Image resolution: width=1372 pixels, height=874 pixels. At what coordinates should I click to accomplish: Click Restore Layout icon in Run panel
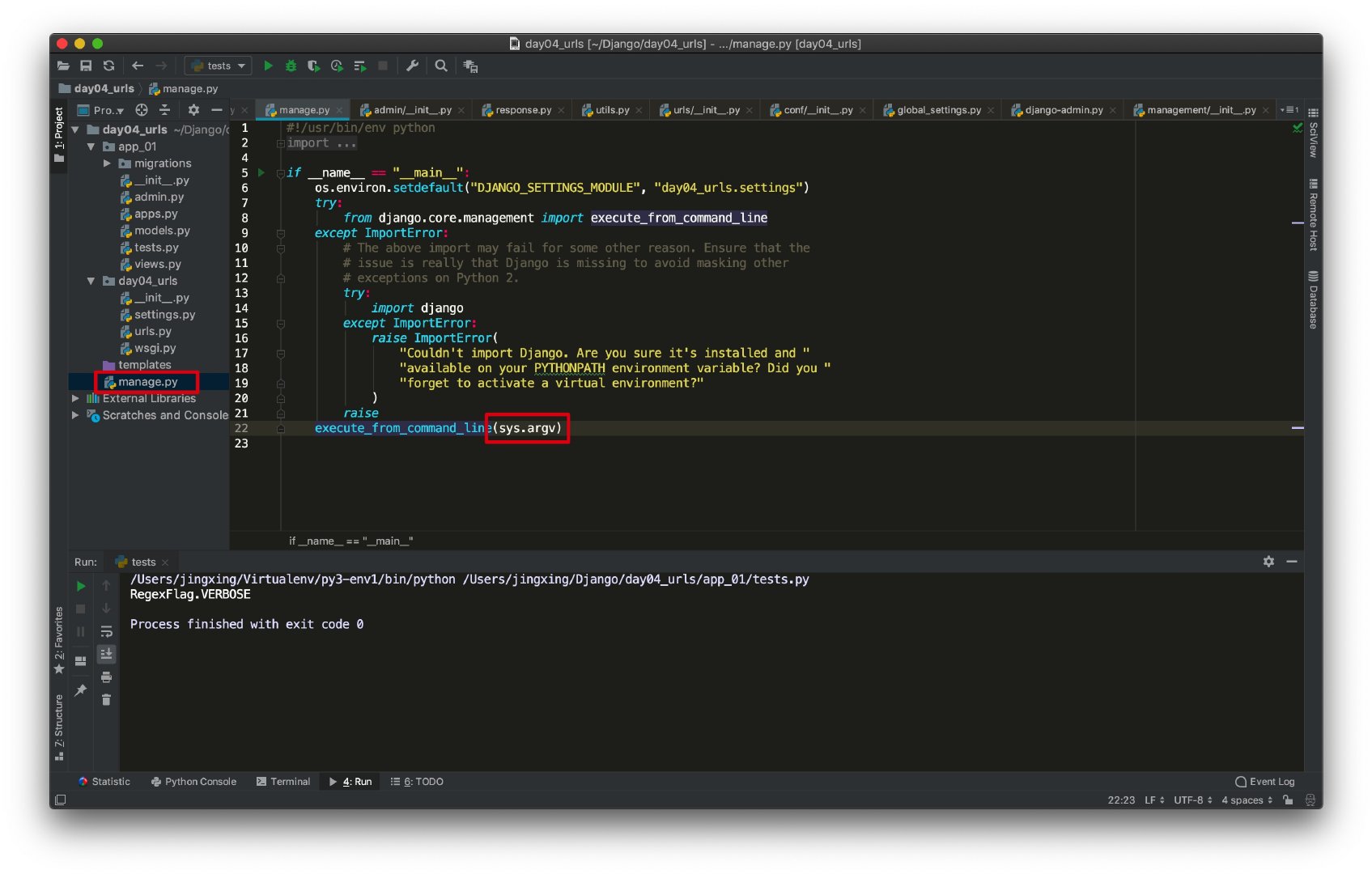[x=81, y=661]
